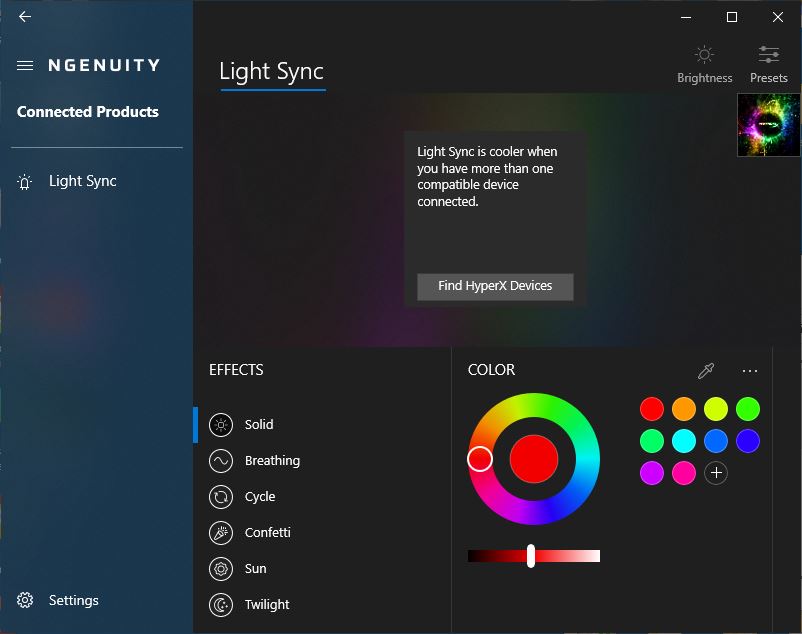The image size is (802, 634).
Task: Pick the blue color swatch
Action: click(716, 441)
